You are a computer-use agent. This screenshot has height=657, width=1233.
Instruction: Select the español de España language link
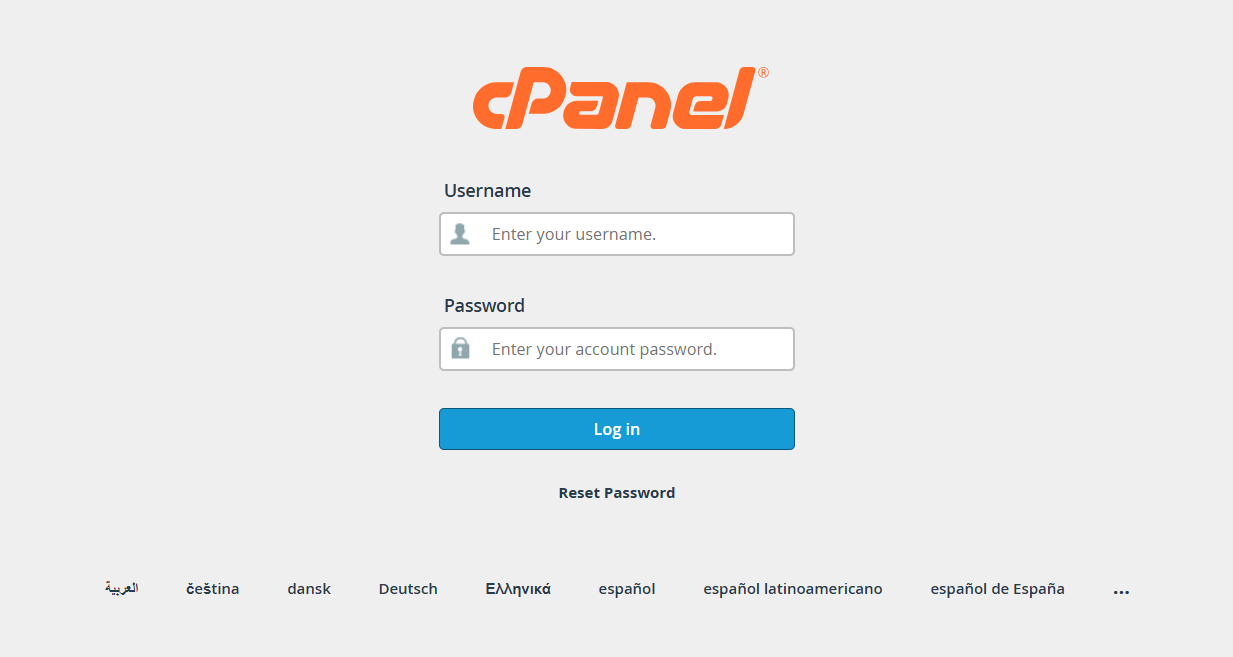click(997, 590)
